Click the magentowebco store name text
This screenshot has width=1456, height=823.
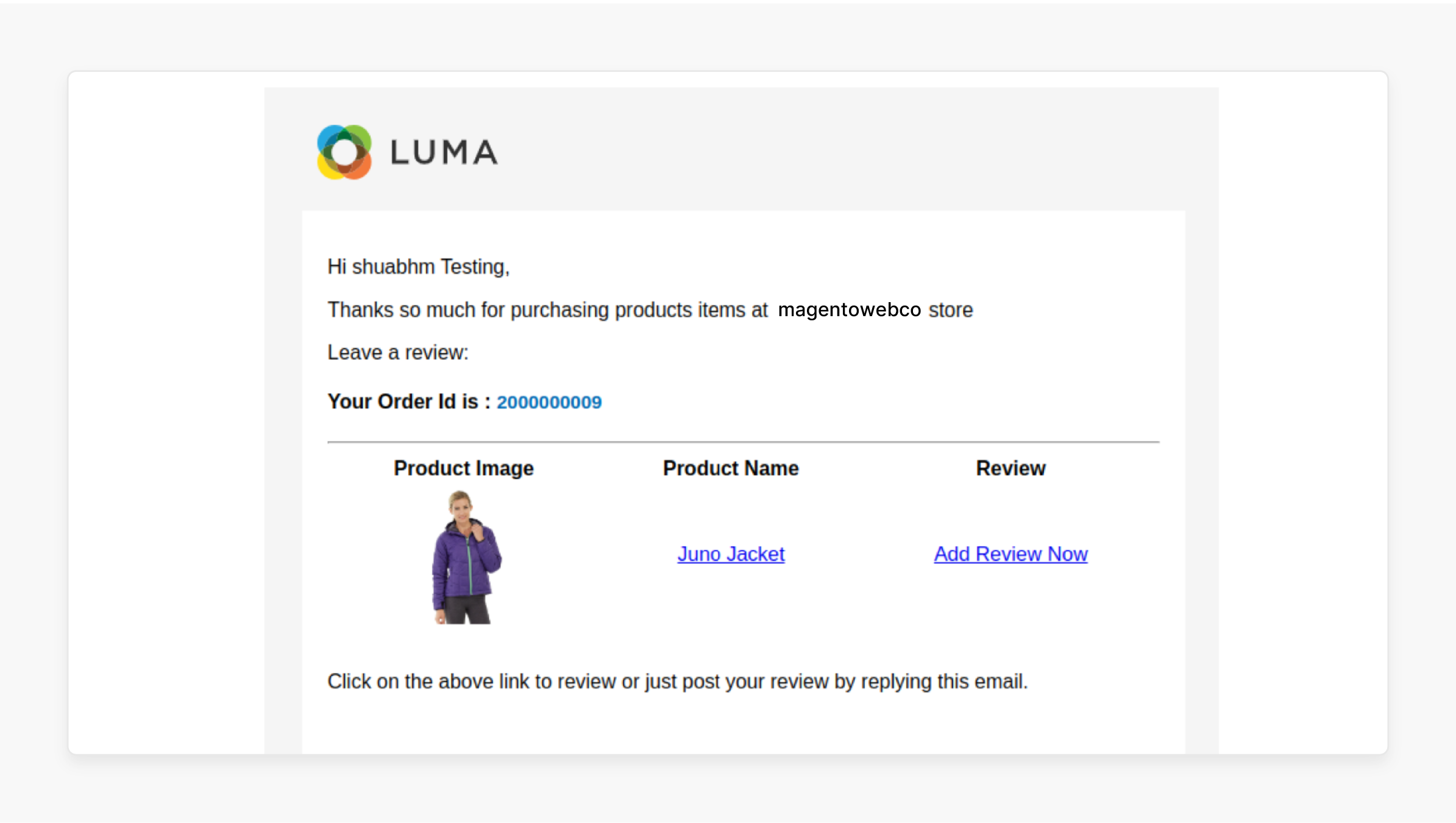(x=849, y=309)
